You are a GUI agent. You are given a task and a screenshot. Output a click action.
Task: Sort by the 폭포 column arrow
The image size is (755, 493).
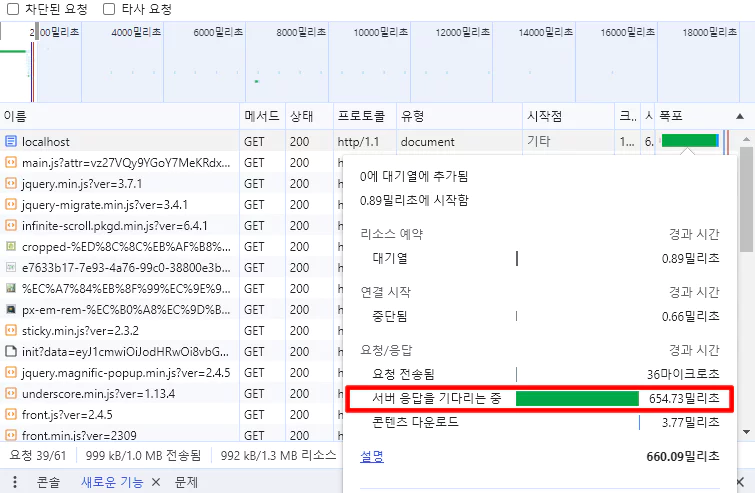tap(740, 116)
